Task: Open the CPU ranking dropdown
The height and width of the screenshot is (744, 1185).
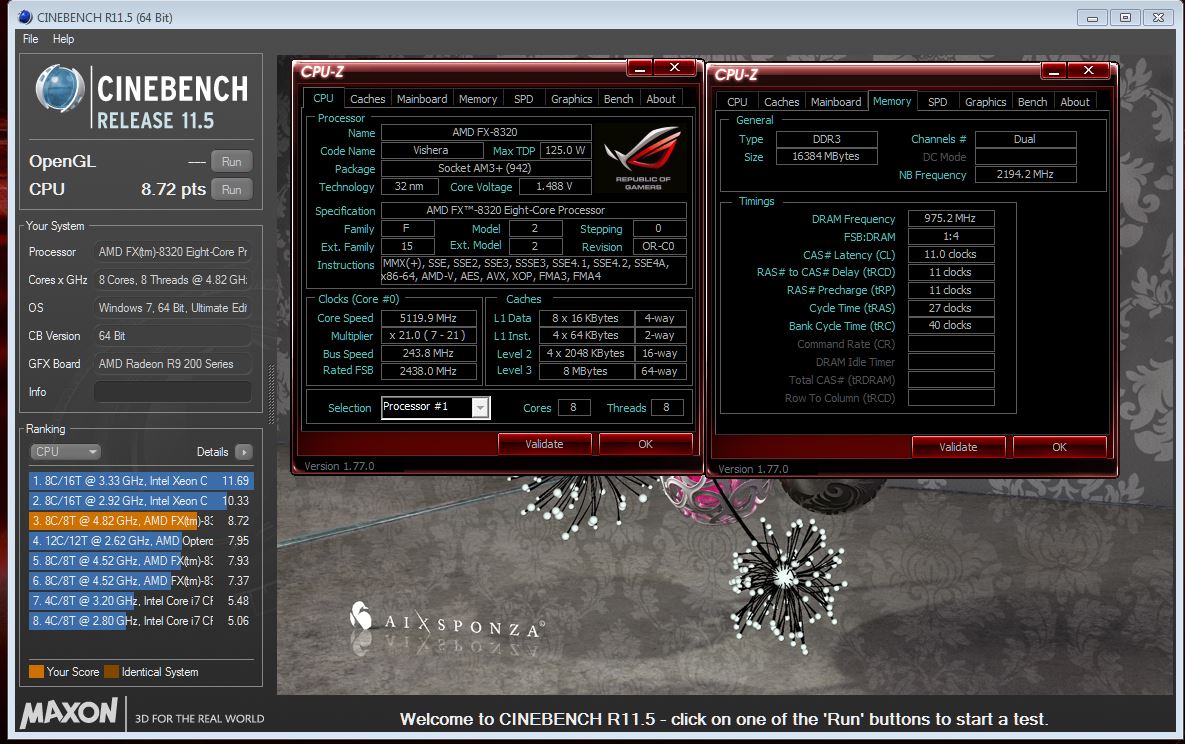Action: click(x=65, y=451)
